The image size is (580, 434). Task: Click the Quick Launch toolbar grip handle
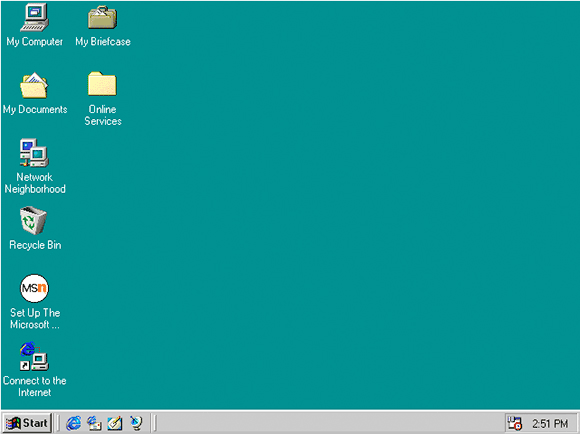pyautogui.click(x=57, y=423)
